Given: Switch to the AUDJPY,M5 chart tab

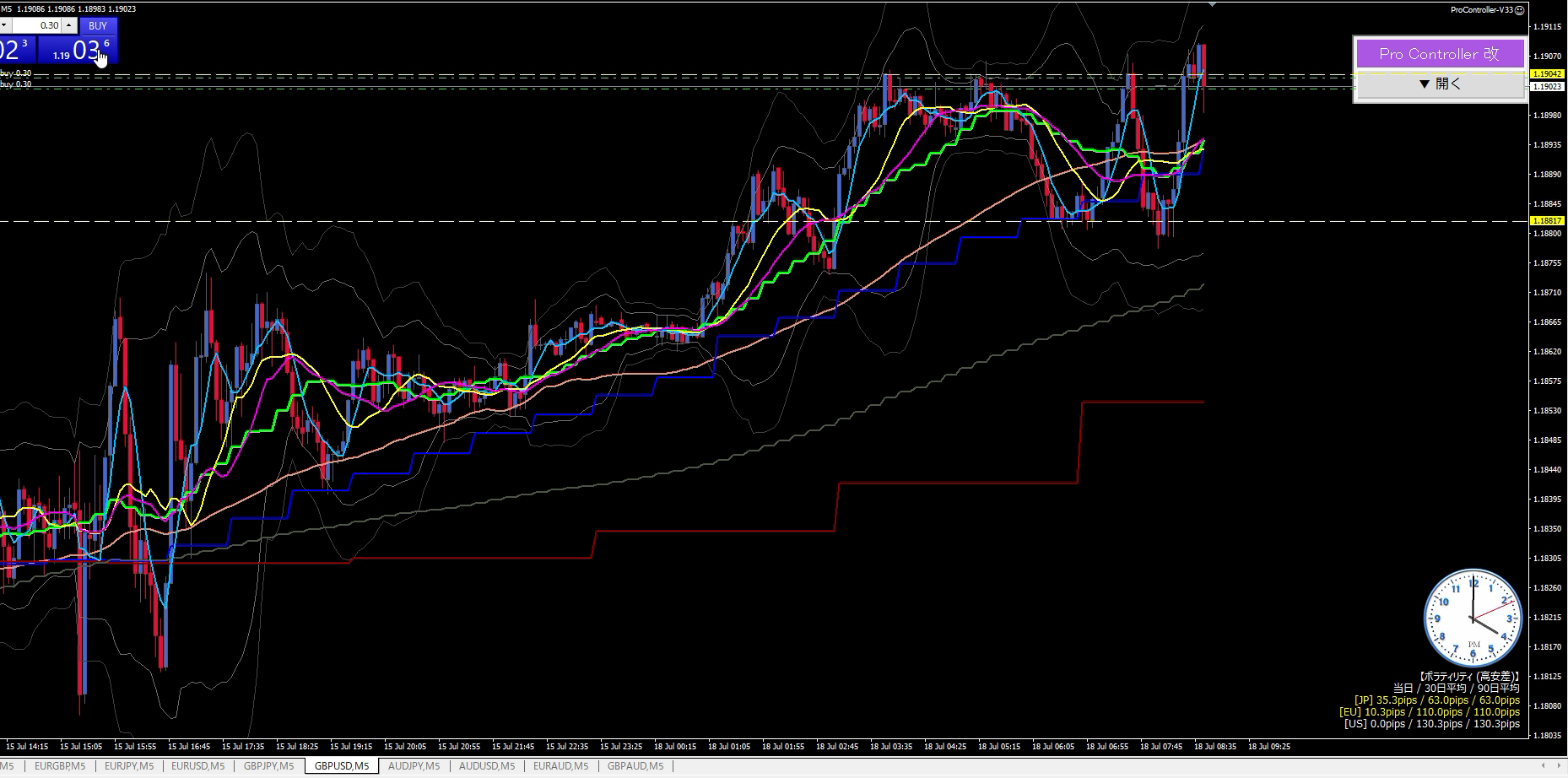Looking at the screenshot, I should click(x=414, y=766).
